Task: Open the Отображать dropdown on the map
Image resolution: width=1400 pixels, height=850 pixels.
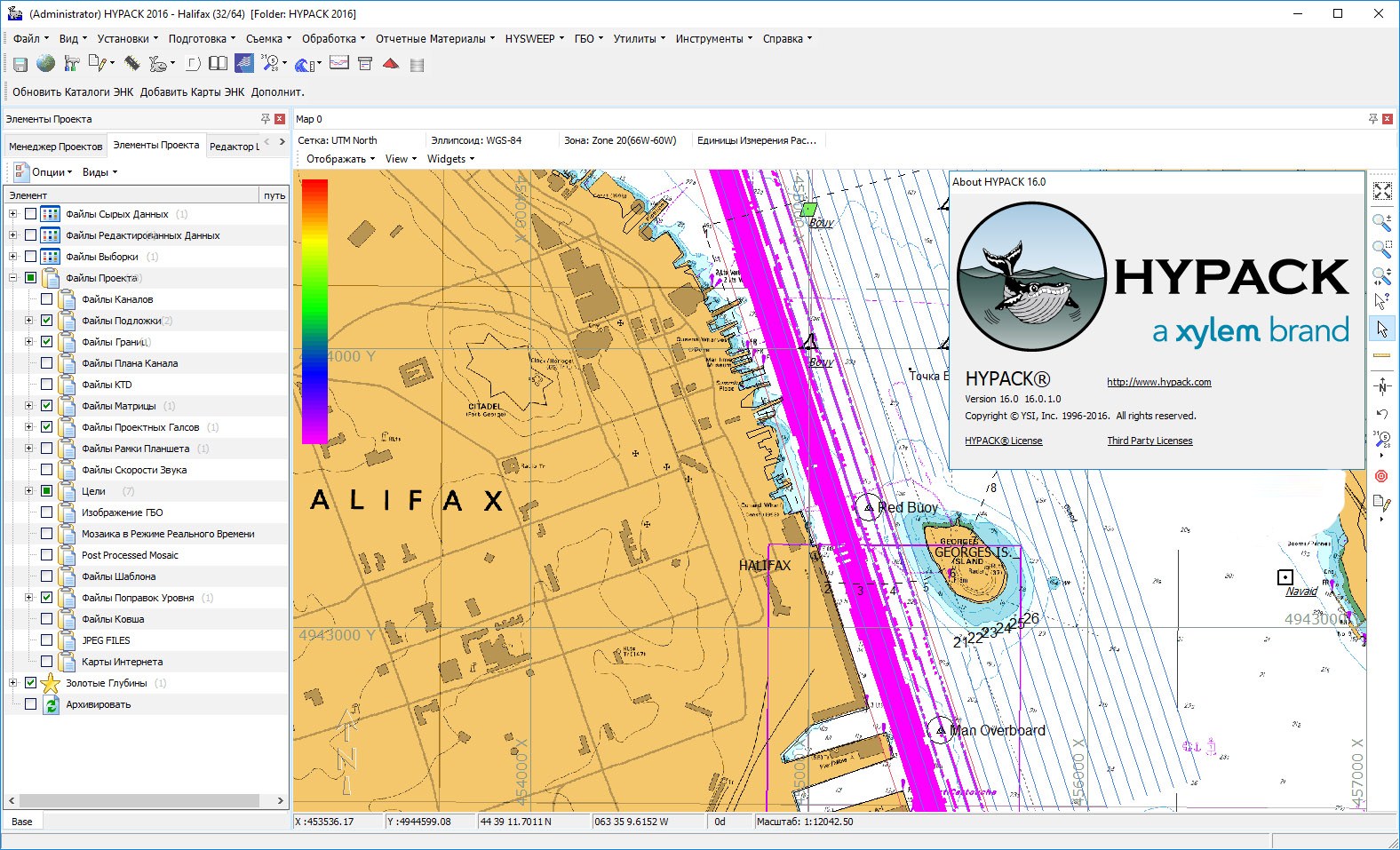Action: click(x=340, y=159)
